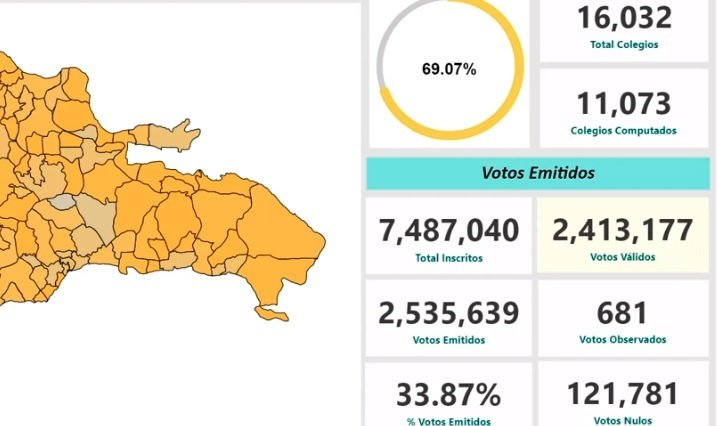Select the highlighted Votos Válidos card
Screen dimensions: 717x426
point(623,236)
